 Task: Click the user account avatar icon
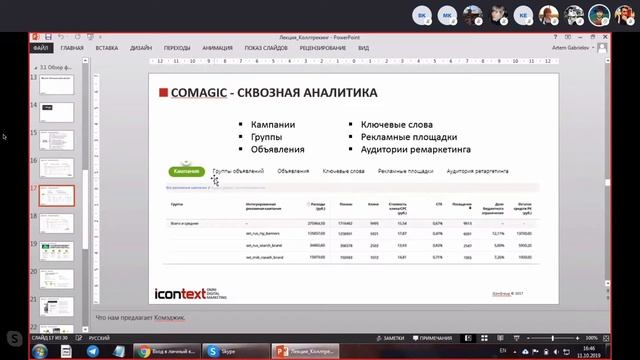602,48
